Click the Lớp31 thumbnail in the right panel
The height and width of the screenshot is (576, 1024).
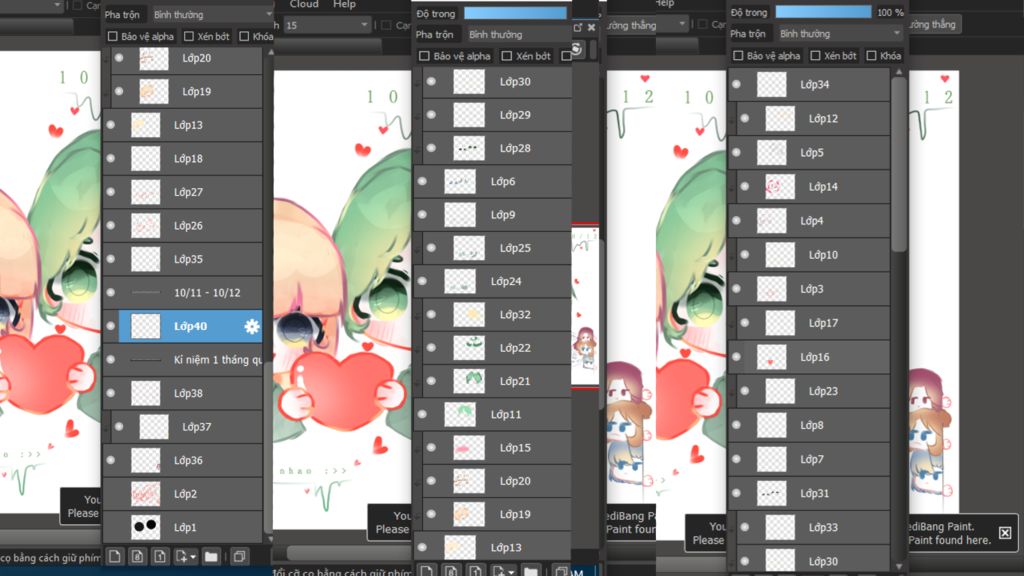point(771,493)
